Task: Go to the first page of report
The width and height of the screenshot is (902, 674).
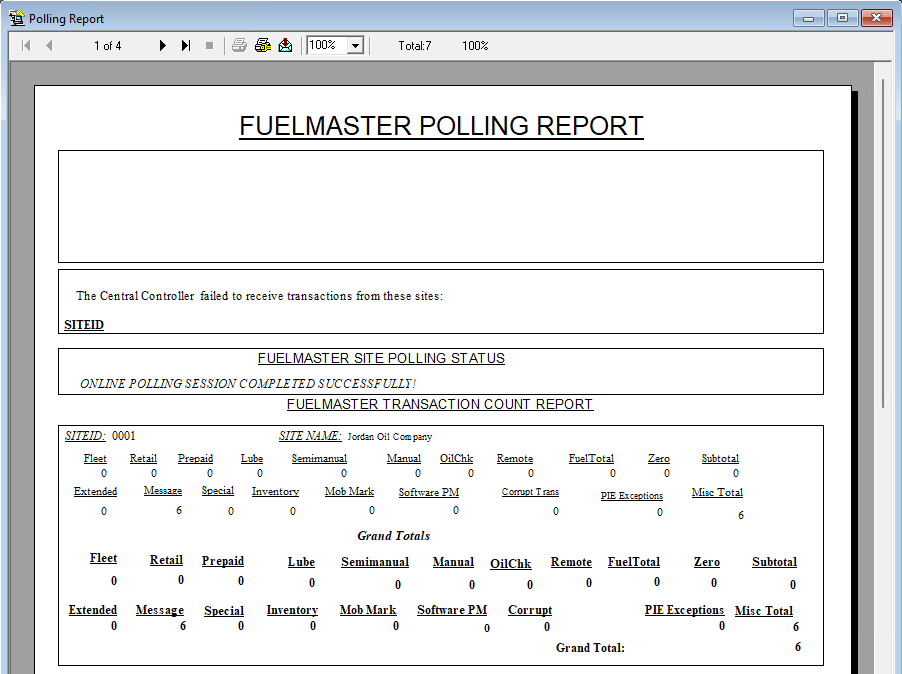Action: pyautogui.click(x=26, y=45)
